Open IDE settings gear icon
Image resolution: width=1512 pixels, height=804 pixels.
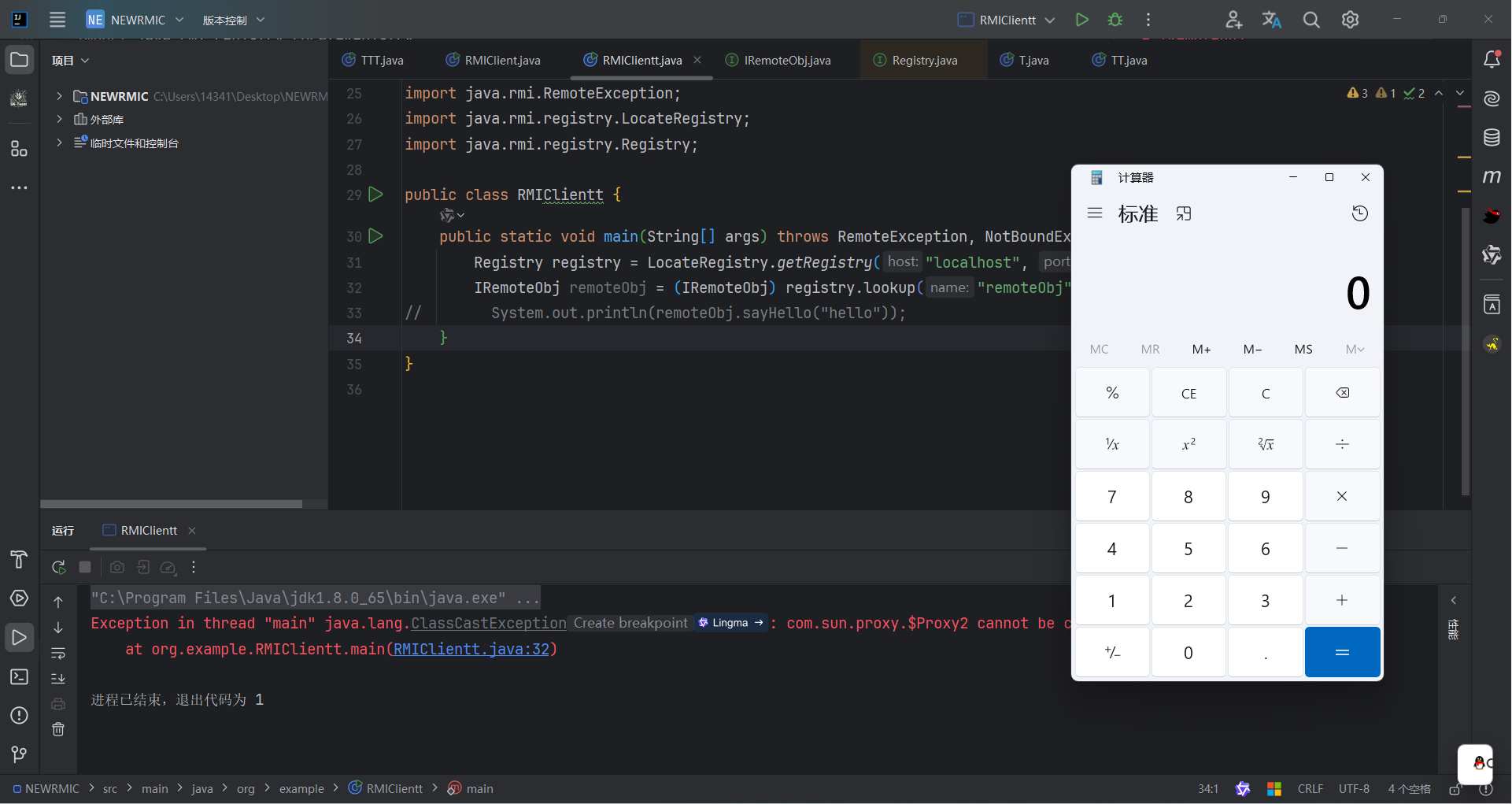[x=1350, y=20]
